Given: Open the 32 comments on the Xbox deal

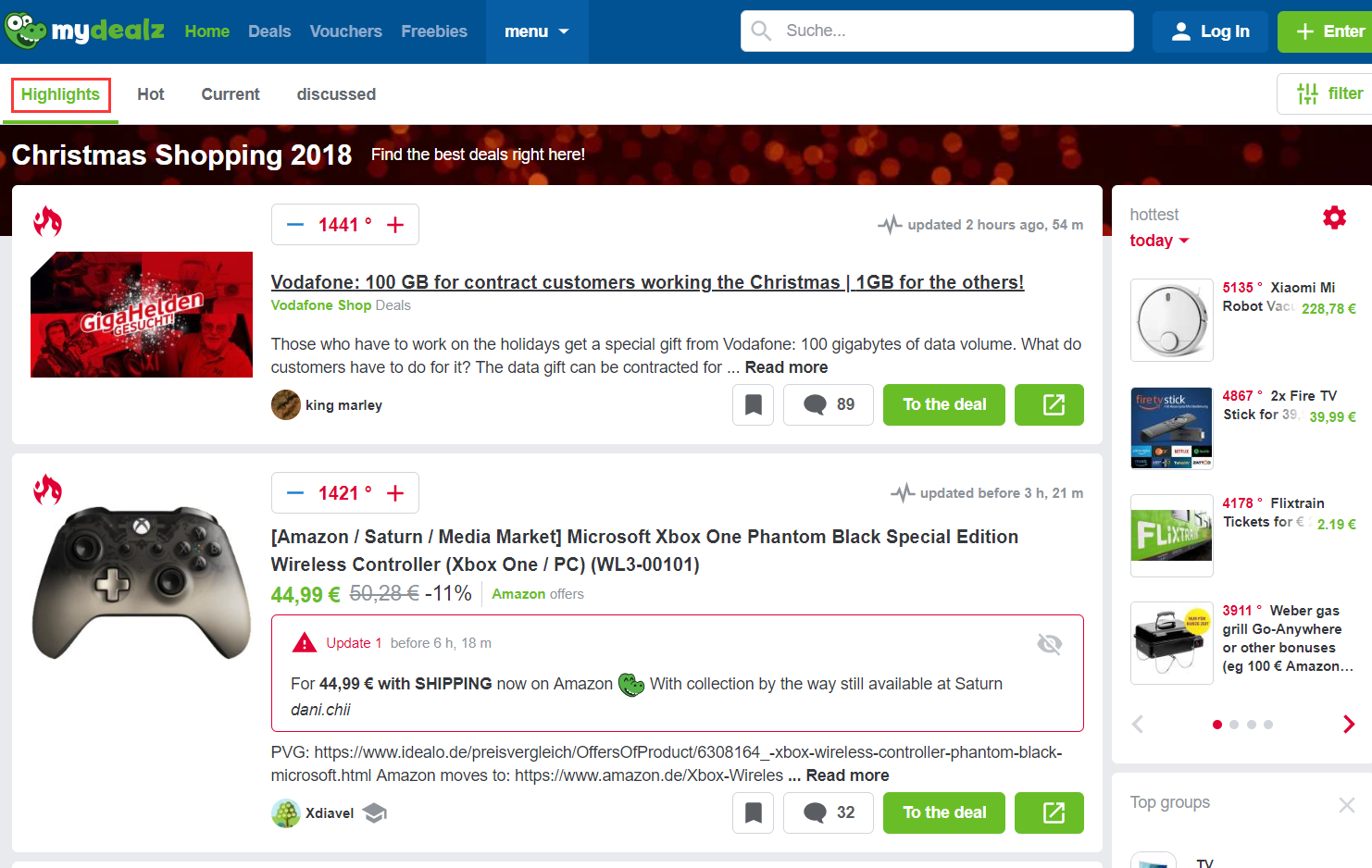Looking at the screenshot, I should point(829,812).
